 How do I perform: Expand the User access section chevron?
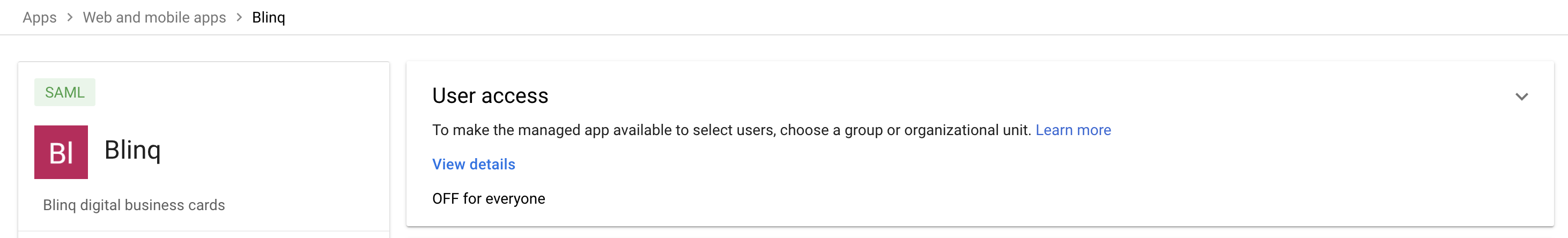click(x=1521, y=97)
